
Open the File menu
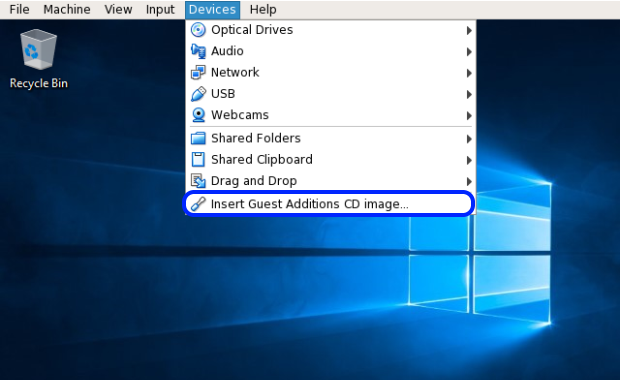click(x=19, y=9)
